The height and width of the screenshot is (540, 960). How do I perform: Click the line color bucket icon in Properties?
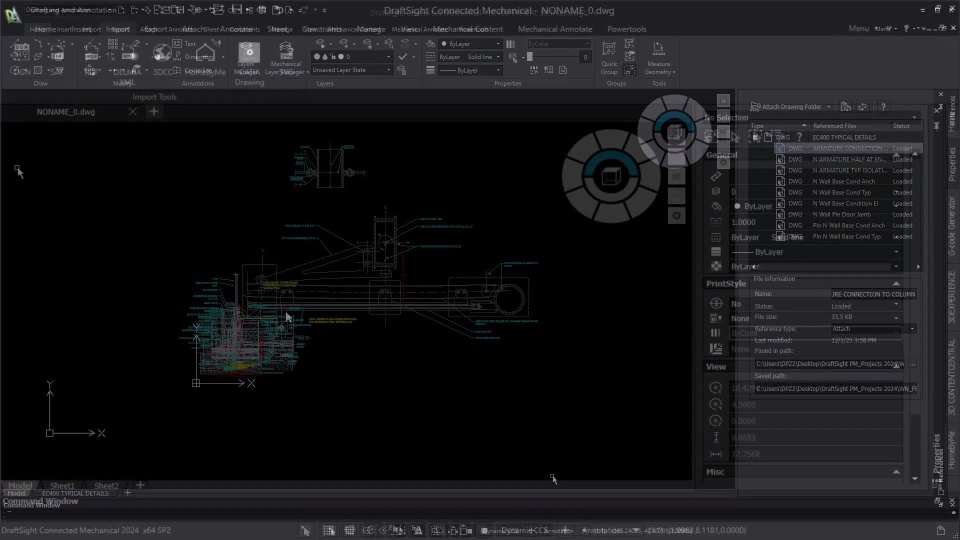(430, 43)
